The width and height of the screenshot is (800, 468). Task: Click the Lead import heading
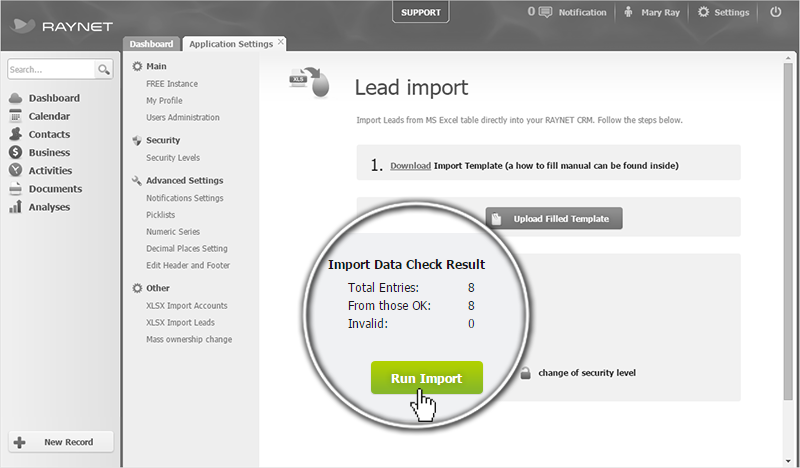click(x=411, y=87)
